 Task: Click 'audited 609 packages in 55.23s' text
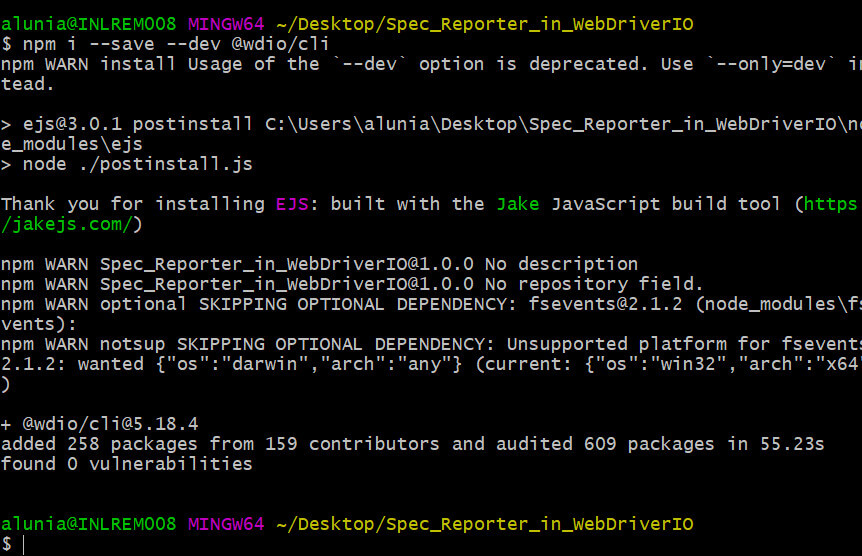coord(660,444)
